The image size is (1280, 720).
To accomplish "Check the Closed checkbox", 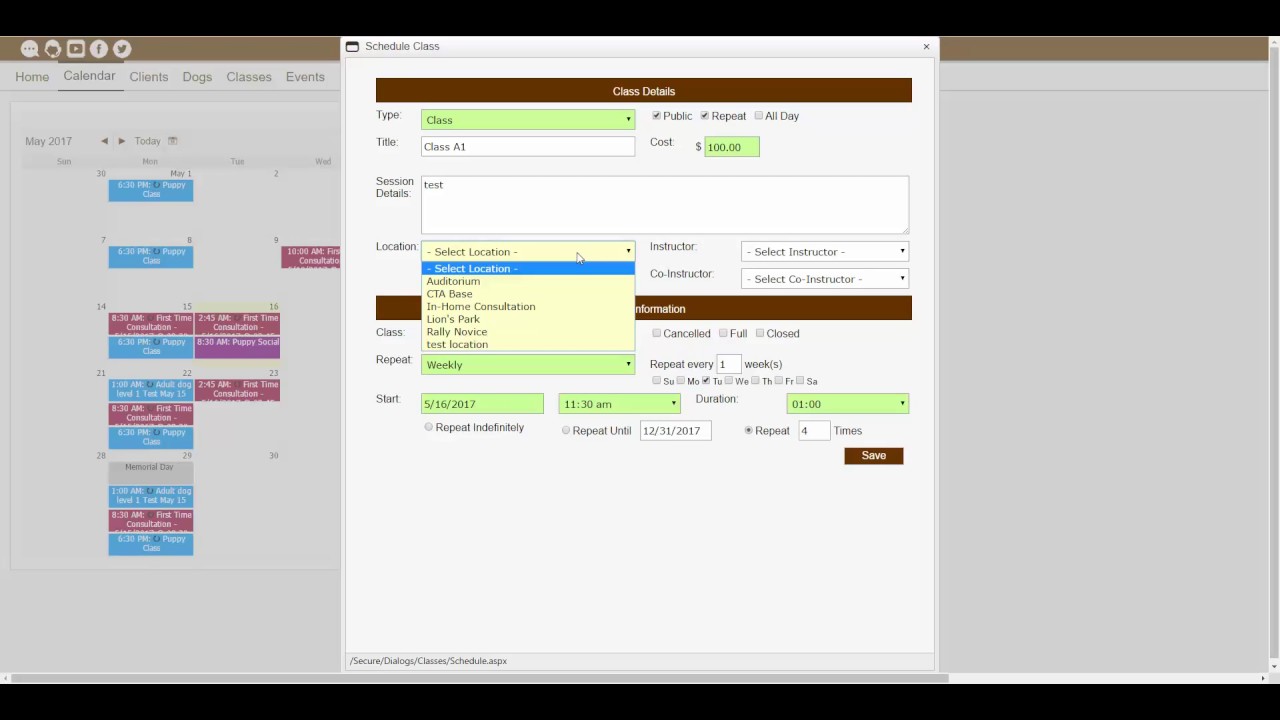I will coord(760,333).
